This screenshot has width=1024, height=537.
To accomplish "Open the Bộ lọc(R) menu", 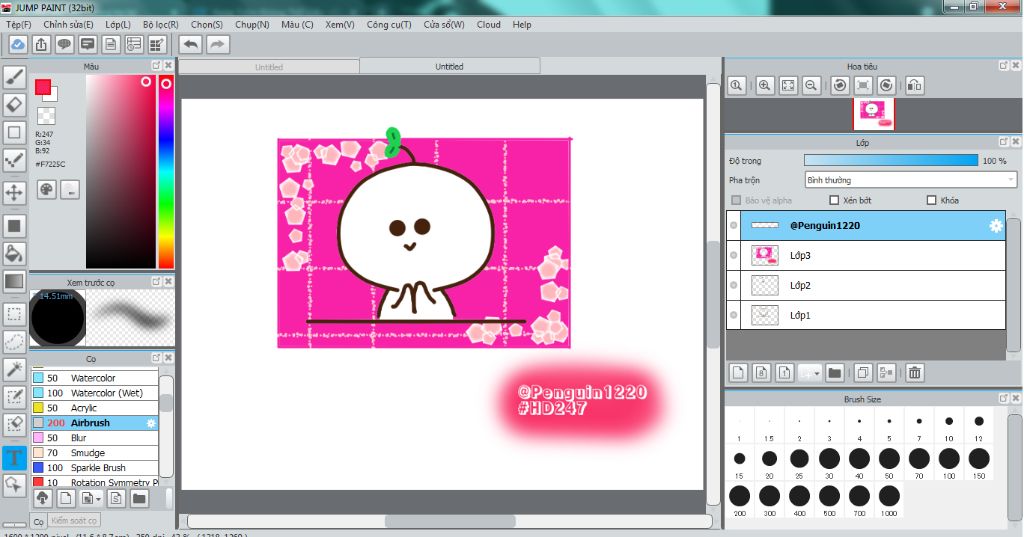I will [160, 24].
